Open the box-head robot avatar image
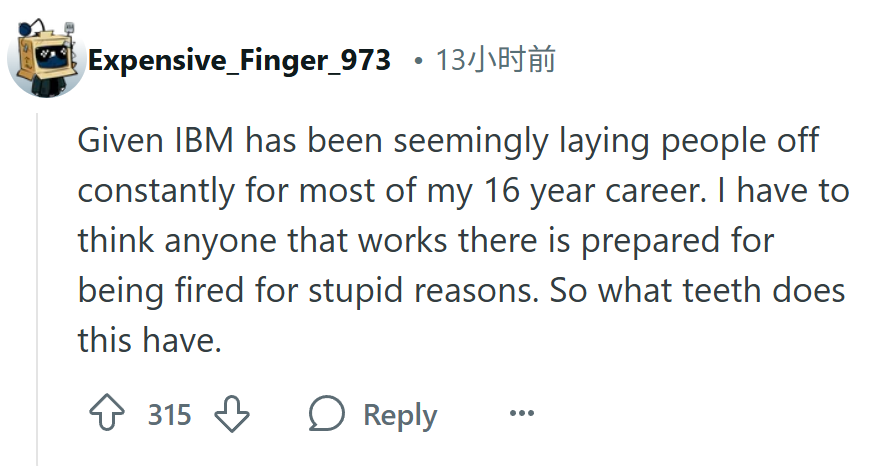884x466 pixels. click(x=46, y=57)
